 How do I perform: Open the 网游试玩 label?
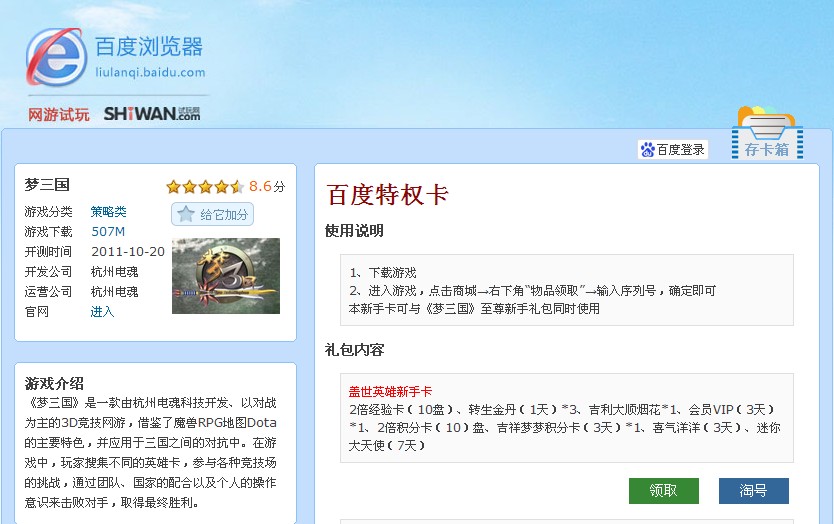coord(59,114)
